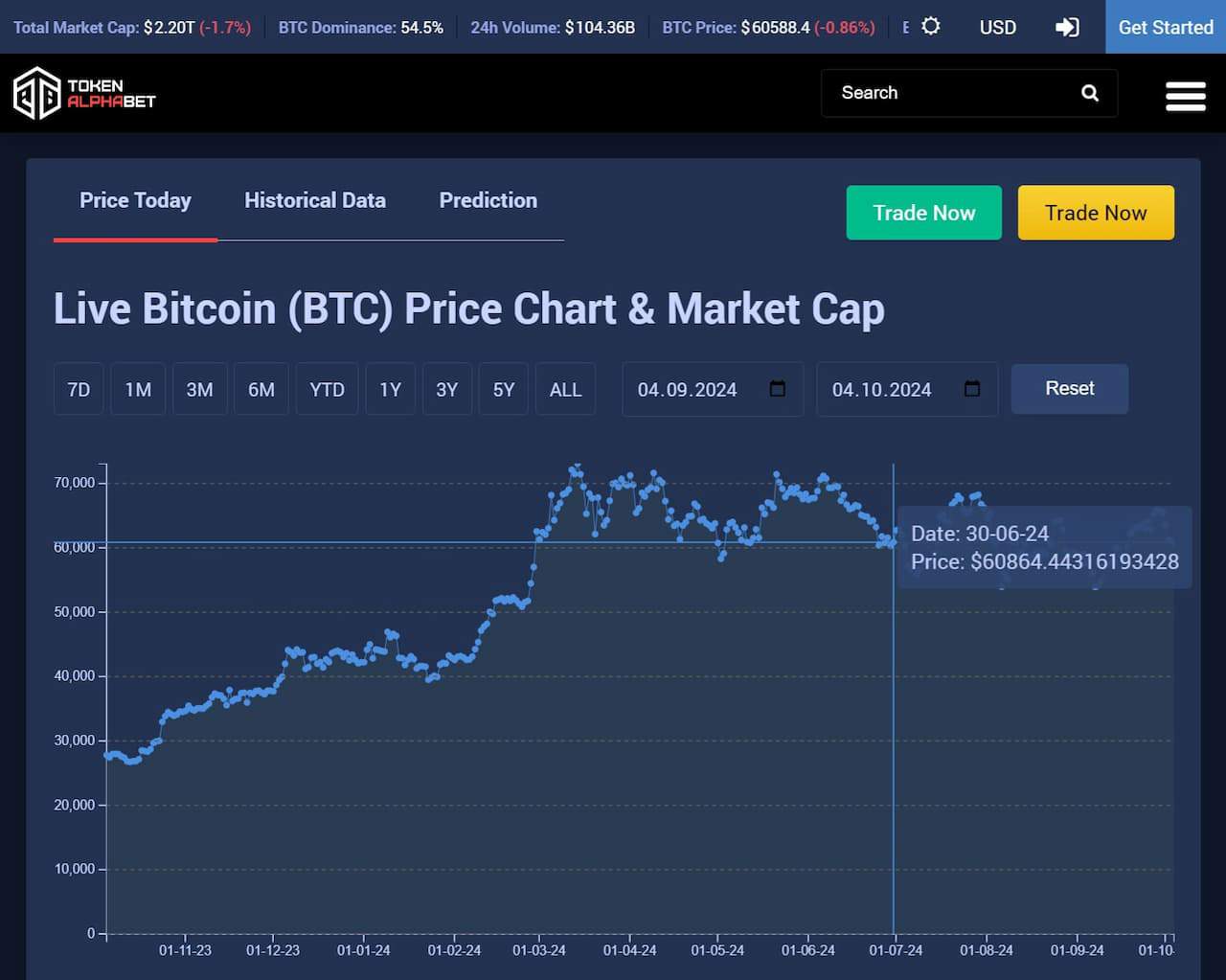Open calendar picker for end date

click(x=972, y=389)
